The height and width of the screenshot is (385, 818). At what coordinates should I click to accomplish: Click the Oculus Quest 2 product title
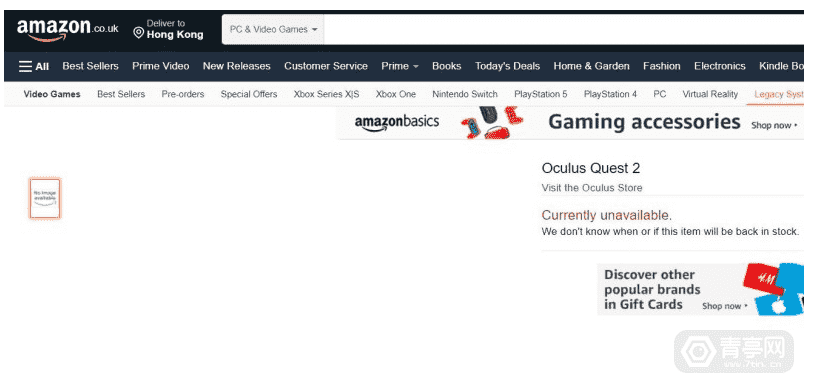[591, 169]
